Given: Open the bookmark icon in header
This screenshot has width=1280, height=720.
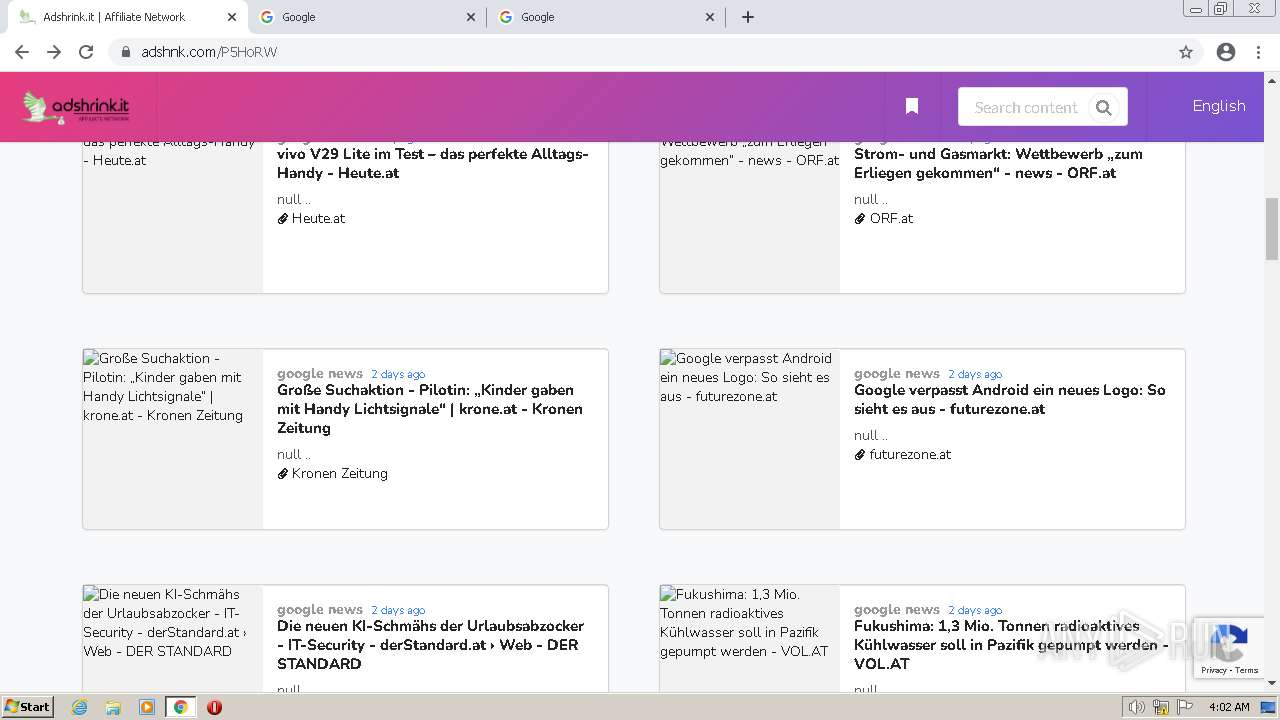Looking at the screenshot, I should tap(912, 106).
